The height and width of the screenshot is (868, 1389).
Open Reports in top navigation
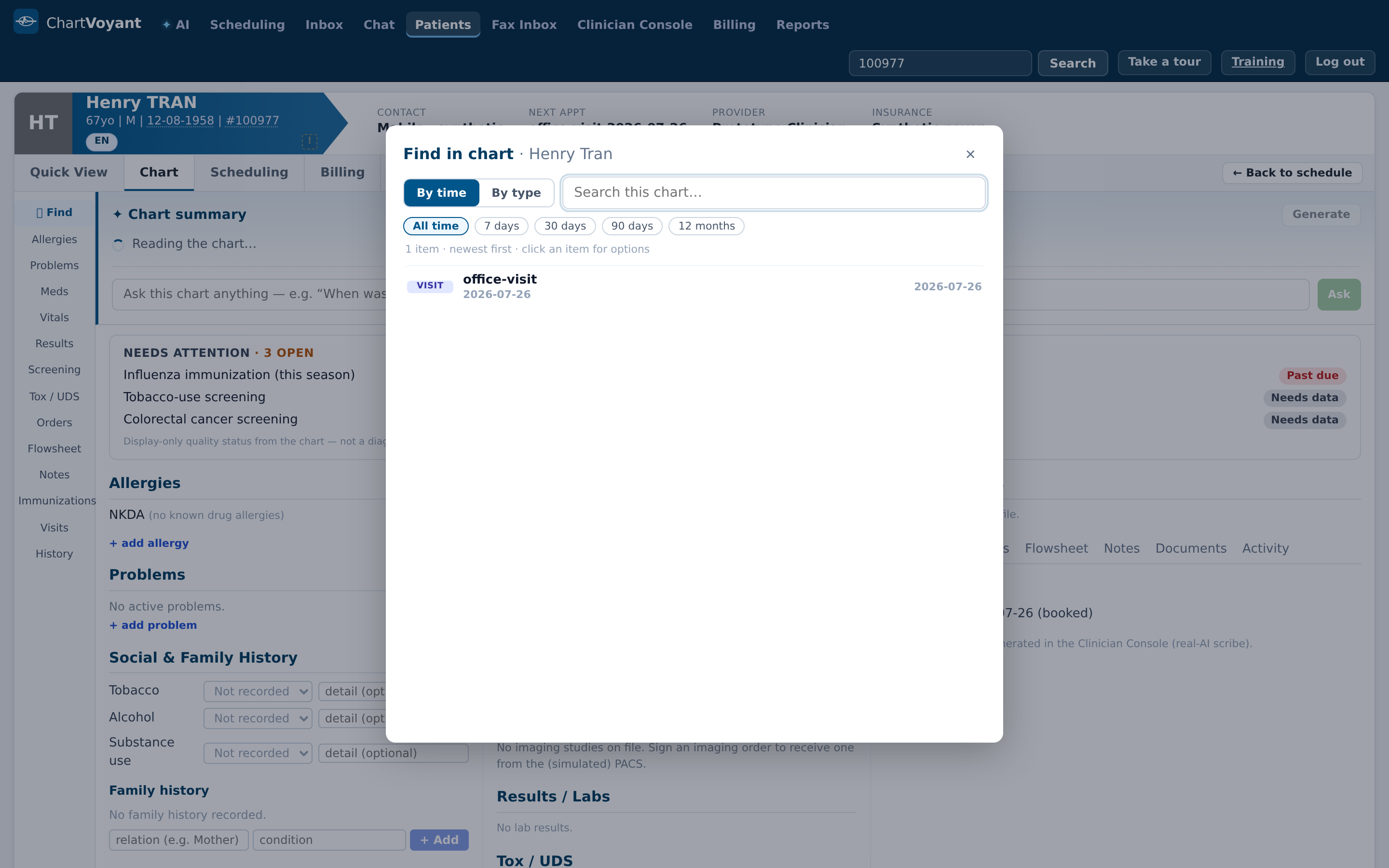(x=803, y=25)
